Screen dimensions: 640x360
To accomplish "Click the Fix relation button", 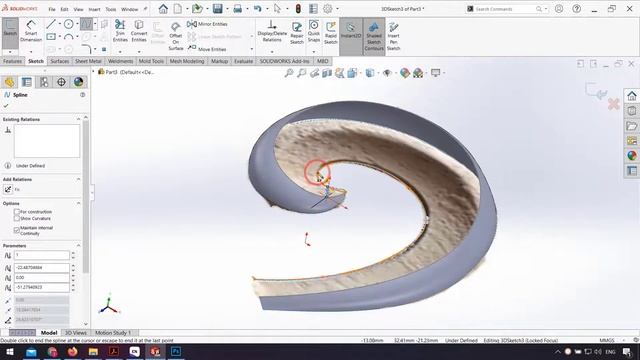I will [x=8, y=189].
